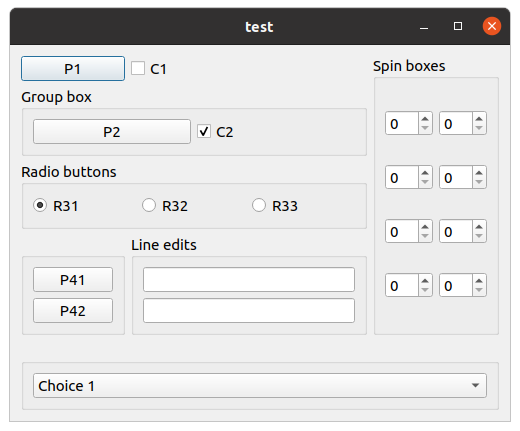Increase bottom row right spin box
This screenshot has width=520, height=431.
(479, 281)
